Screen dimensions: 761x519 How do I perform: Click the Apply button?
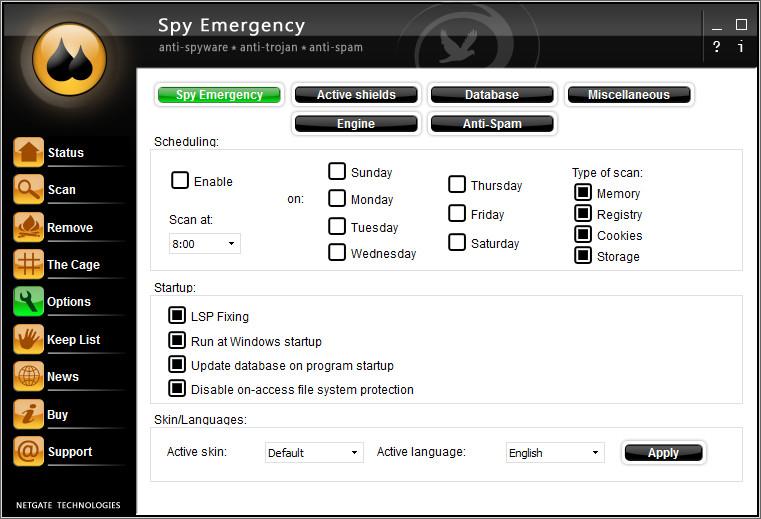coord(663,452)
